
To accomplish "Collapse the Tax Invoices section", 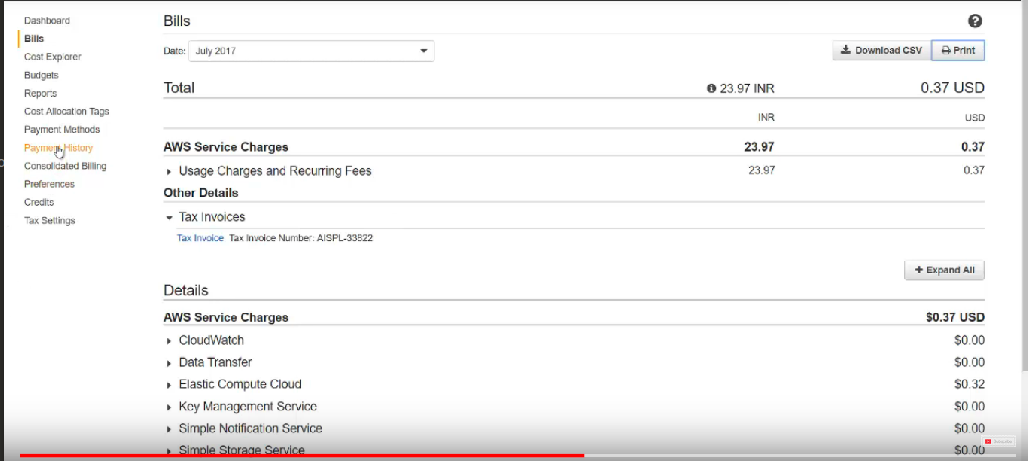I will coord(168,217).
